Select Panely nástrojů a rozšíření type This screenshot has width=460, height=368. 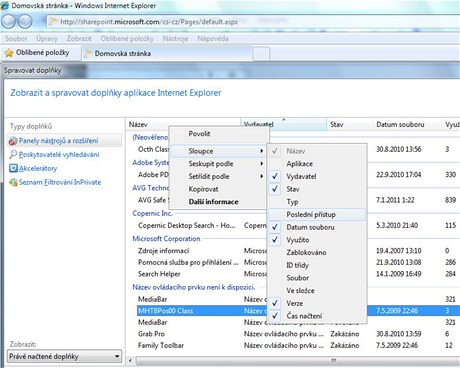[65, 141]
